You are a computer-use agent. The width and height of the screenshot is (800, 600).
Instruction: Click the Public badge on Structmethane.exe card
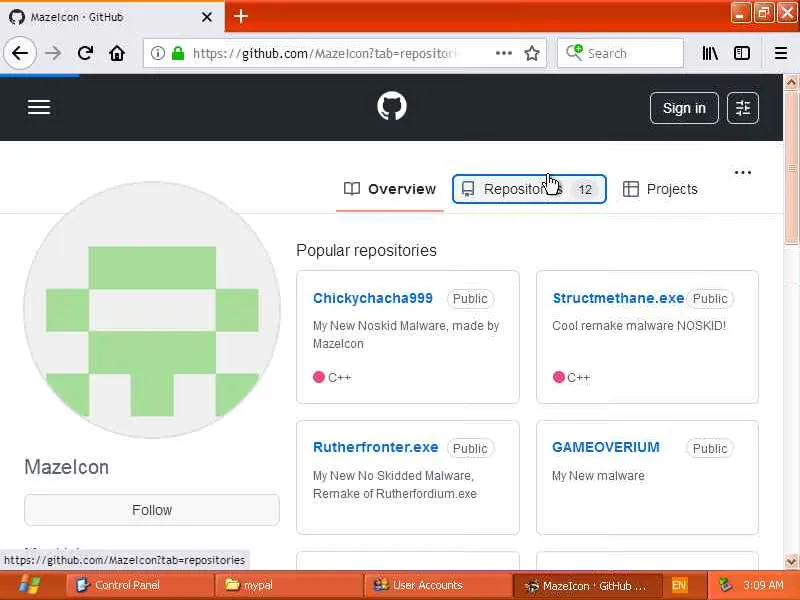(710, 298)
